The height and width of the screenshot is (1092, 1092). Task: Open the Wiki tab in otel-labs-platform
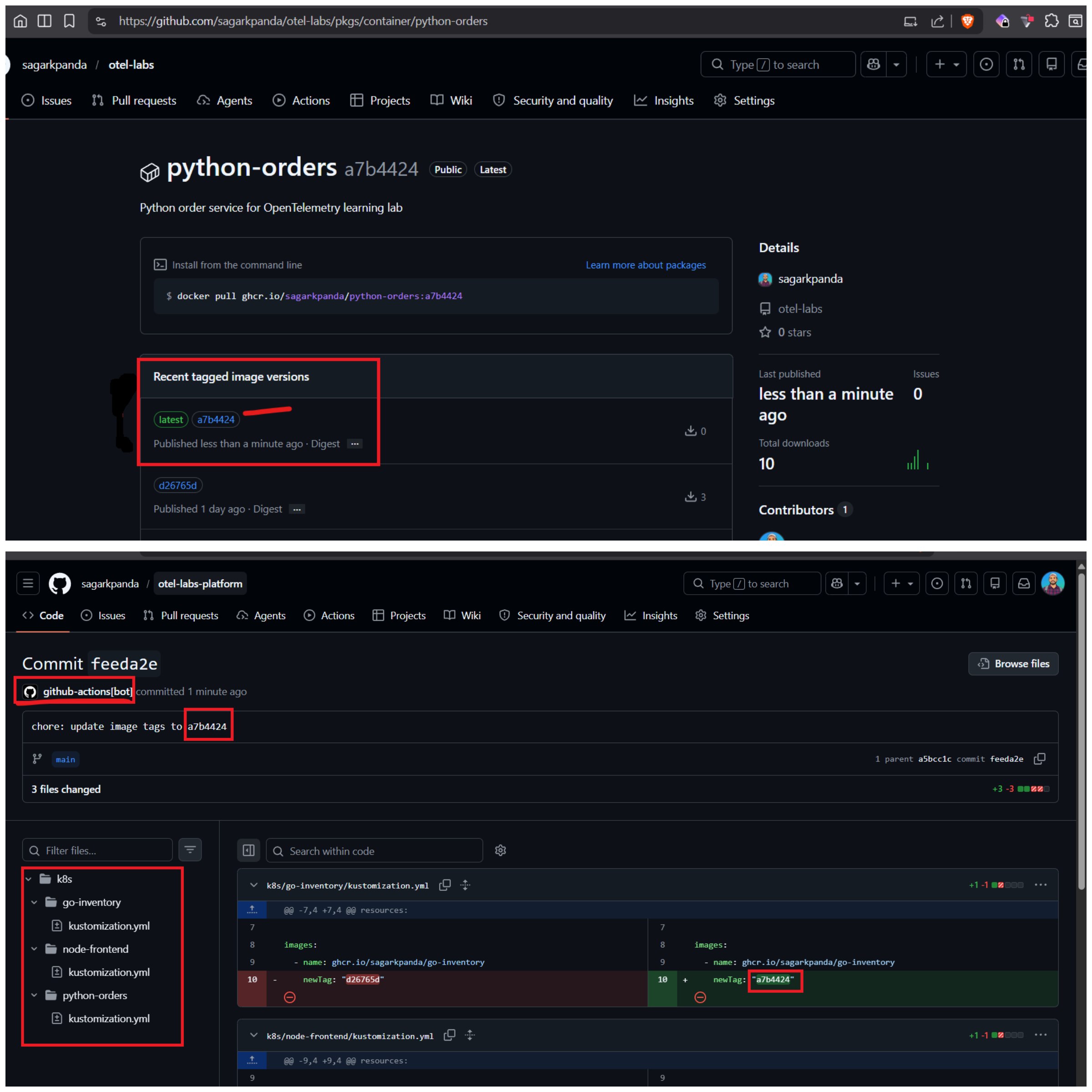(x=462, y=616)
